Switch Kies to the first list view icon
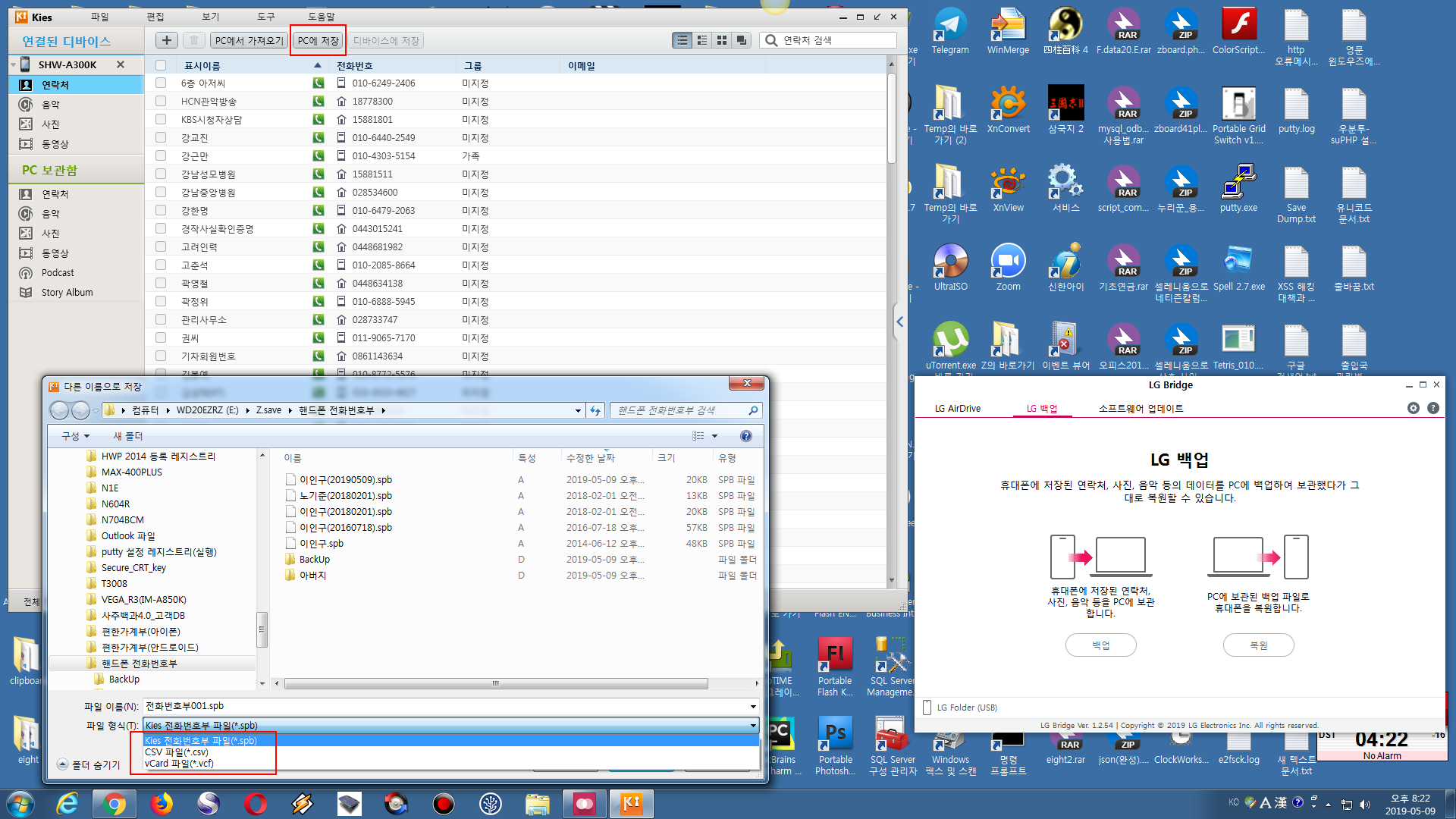 682,40
